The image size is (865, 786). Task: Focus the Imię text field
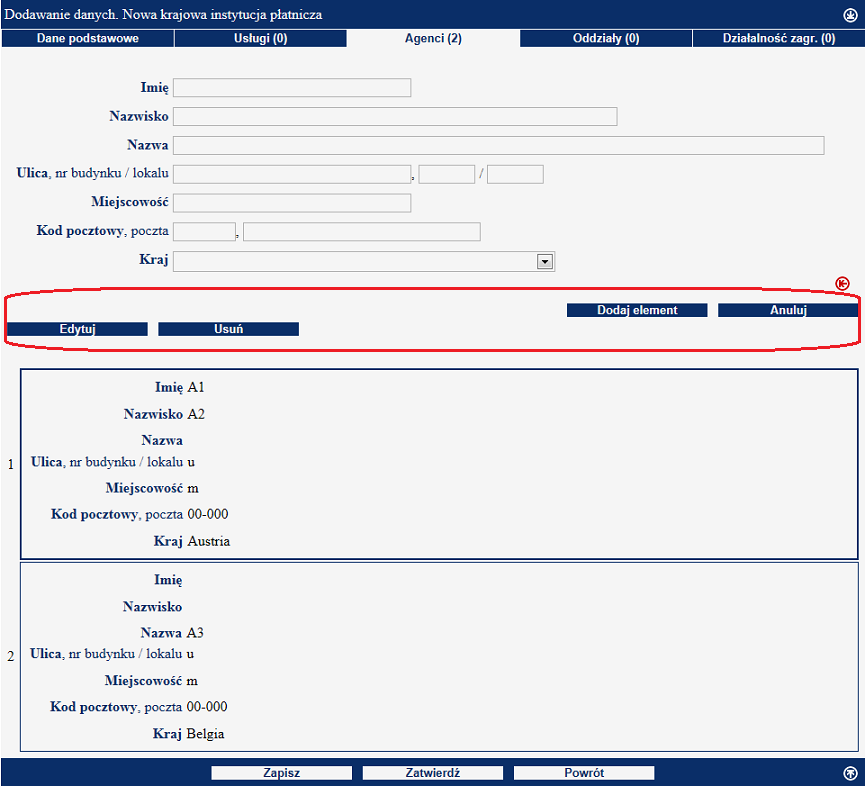292,88
